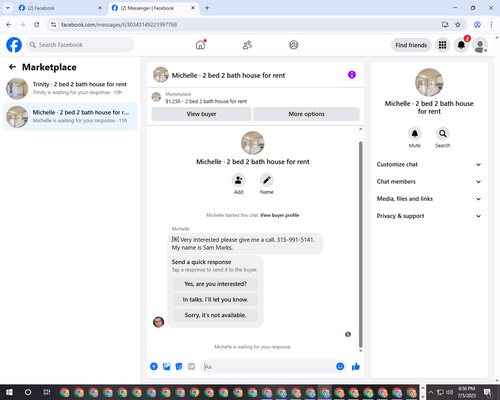The image size is (500, 400).
Task: Open conversation info purple icon
Action: [352, 75]
